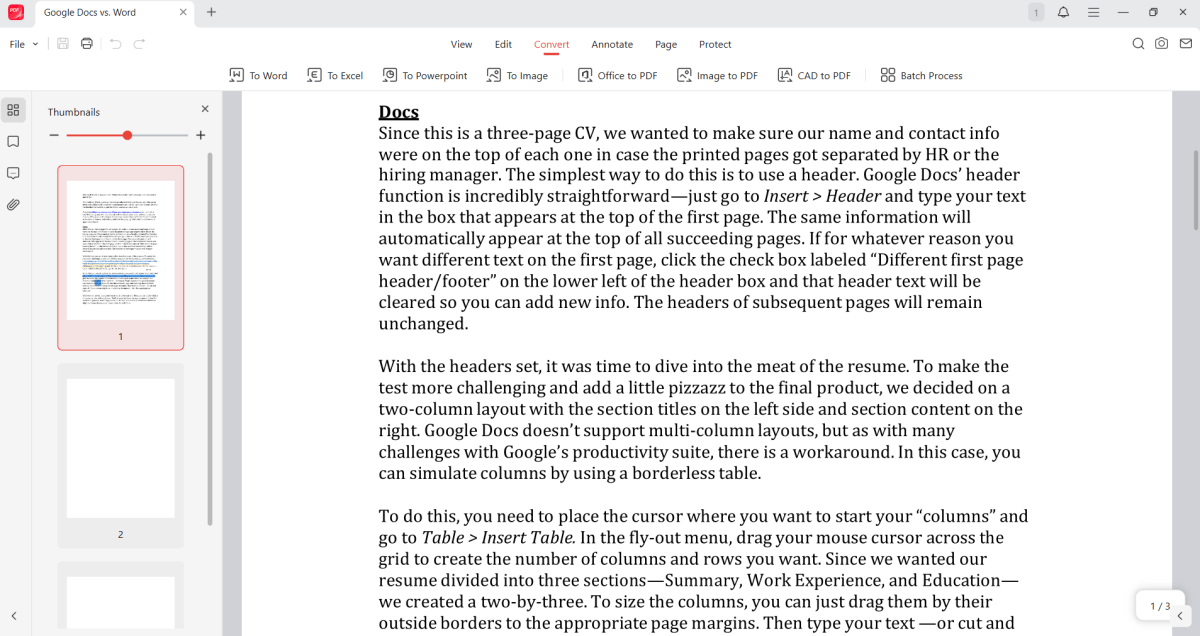Click the italic 'Table > Insert Table.' text

click(x=498, y=538)
